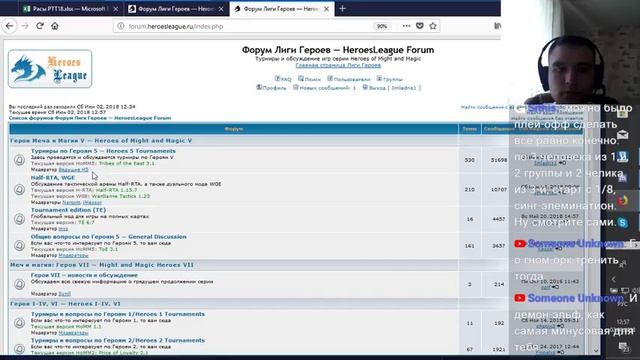Reload the forum page
Viewport: 640px width, 360px height.
tap(40, 26)
